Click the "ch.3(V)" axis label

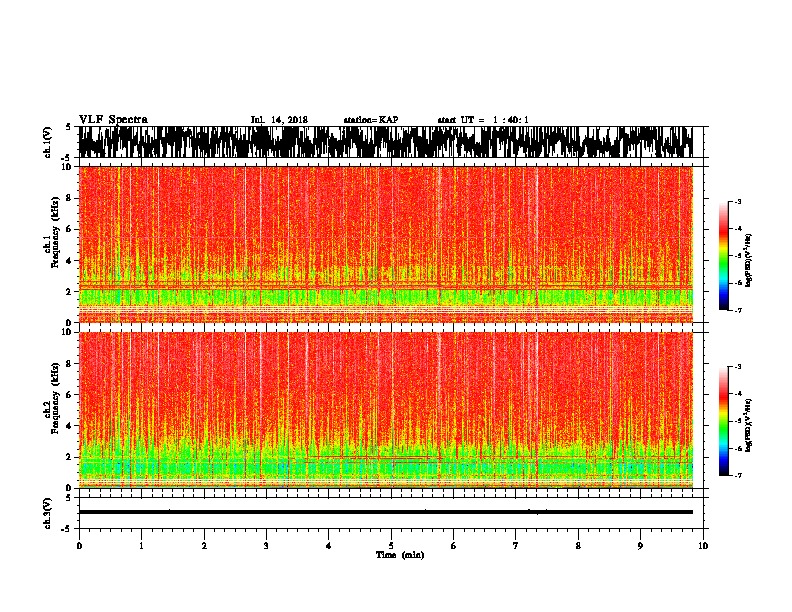[48, 514]
